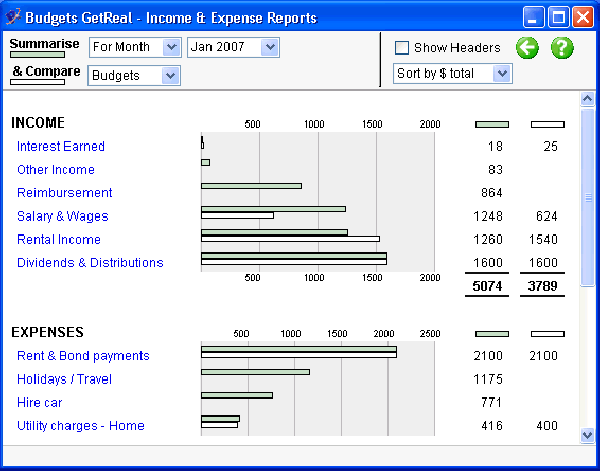Viewport: 600px width, 471px height.
Task: Click white legend swatch in Expenses header
Action: coord(547,334)
